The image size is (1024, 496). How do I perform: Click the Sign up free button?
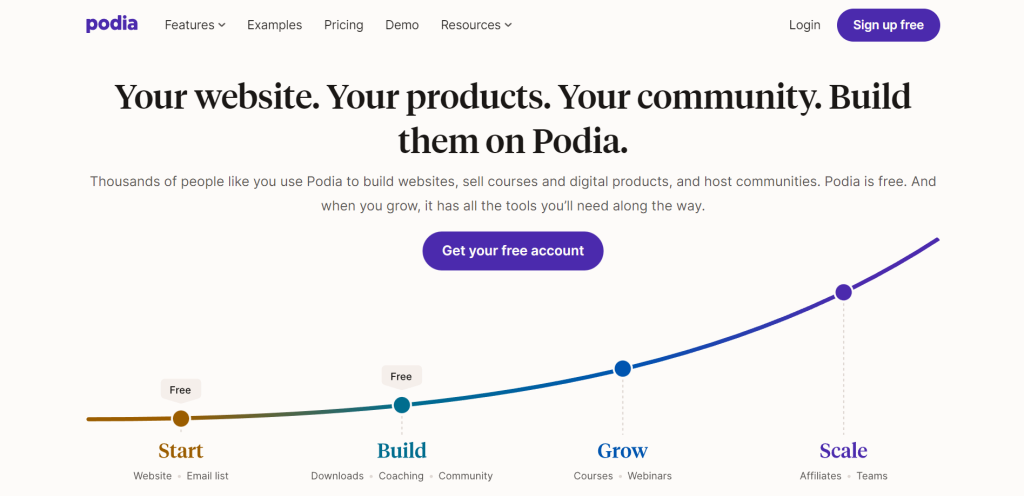(x=888, y=25)
